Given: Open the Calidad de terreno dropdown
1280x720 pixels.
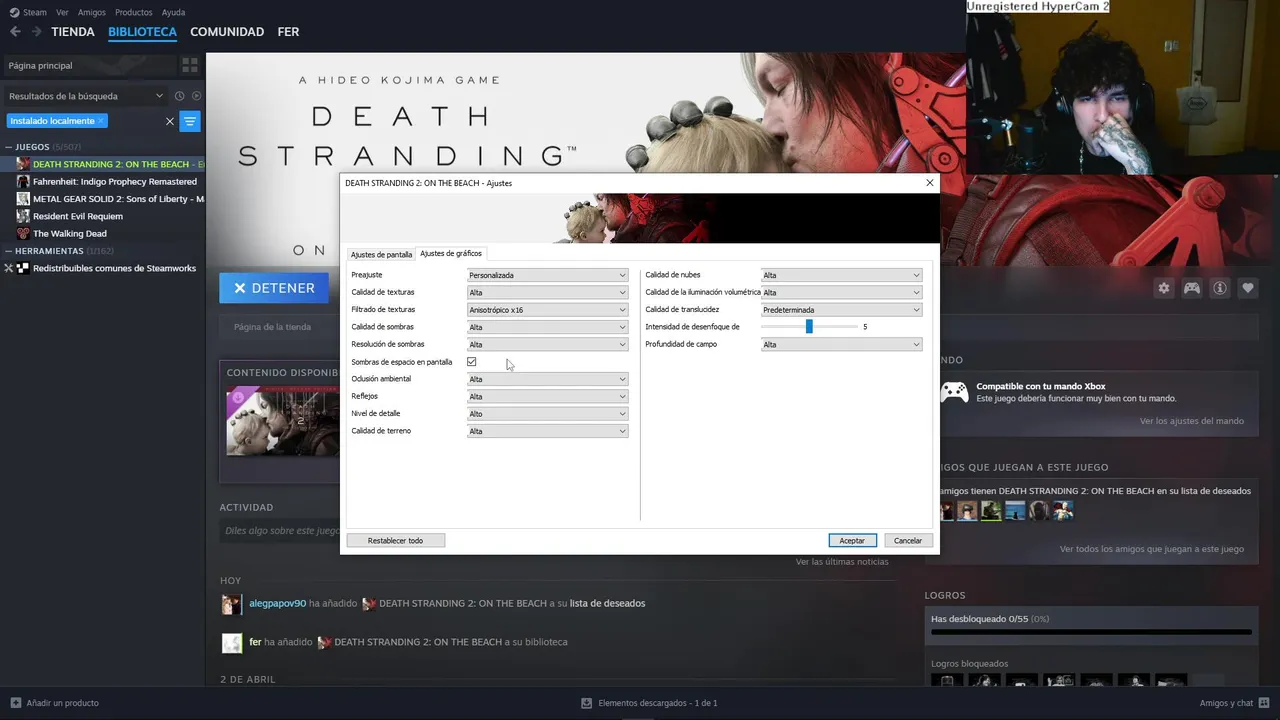Looking at the screenshot, I should pos(547,431).
